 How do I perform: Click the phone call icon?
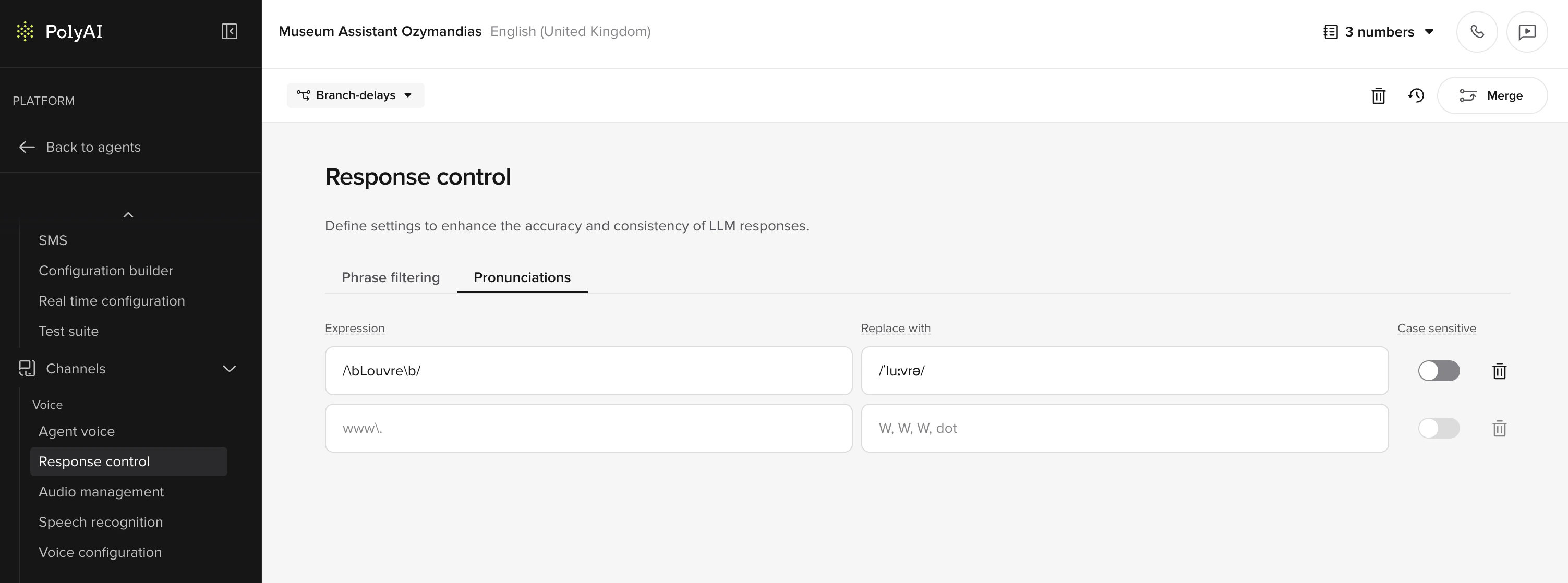click(1477, 32)
